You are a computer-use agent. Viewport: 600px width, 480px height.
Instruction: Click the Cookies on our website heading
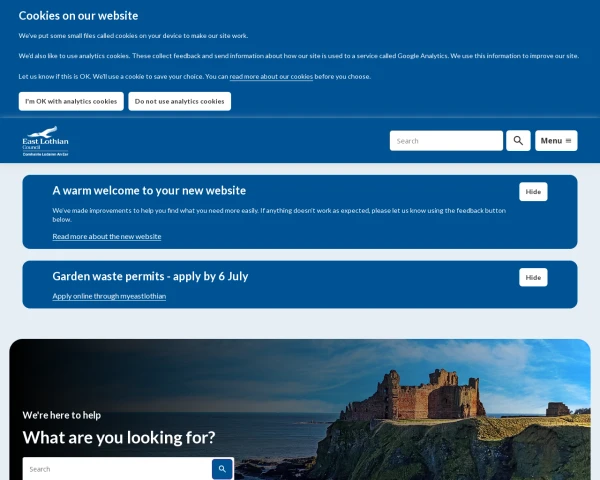[x=78, y=16]
